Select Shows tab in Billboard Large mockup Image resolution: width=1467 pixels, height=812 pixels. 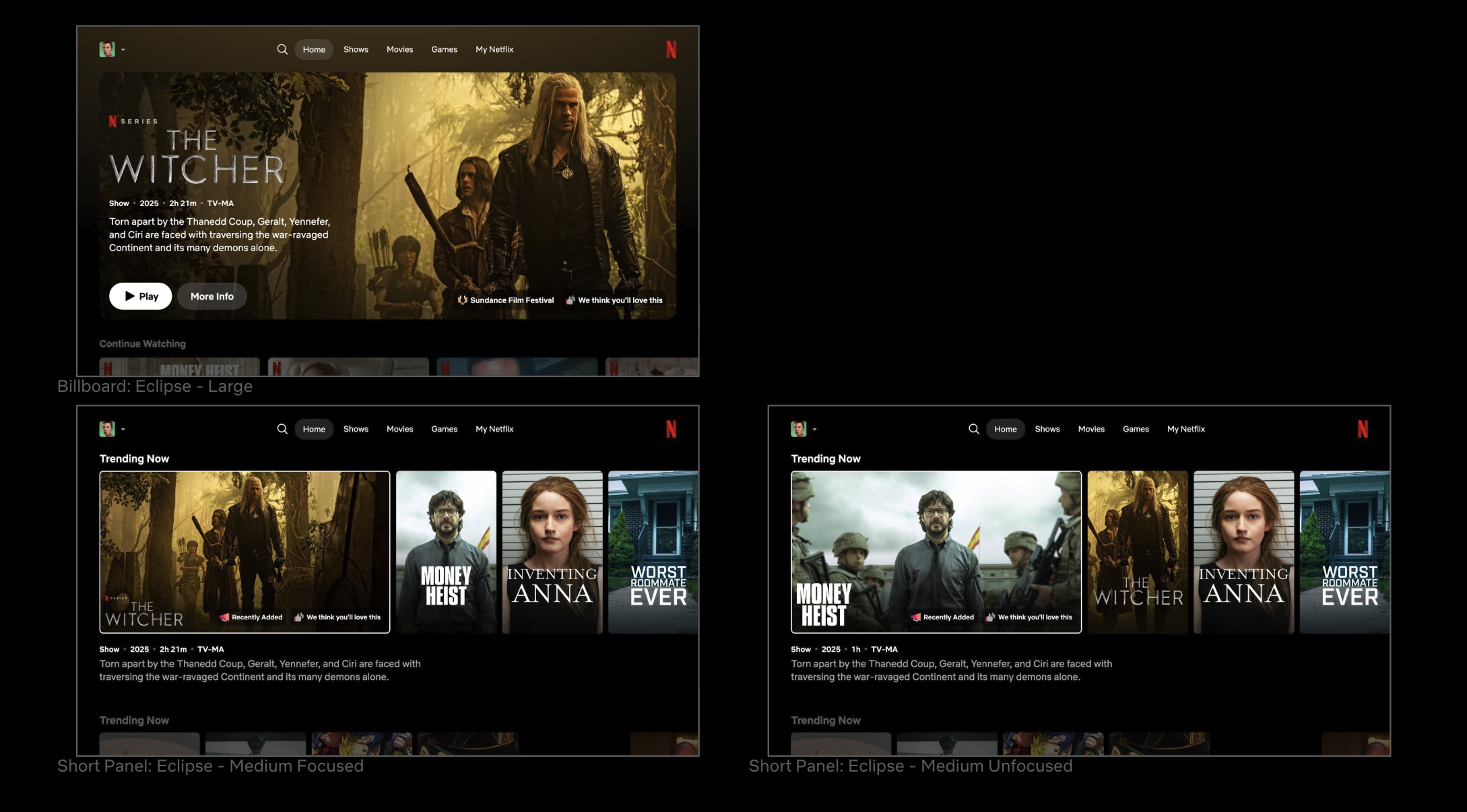[x=356, y=49]
